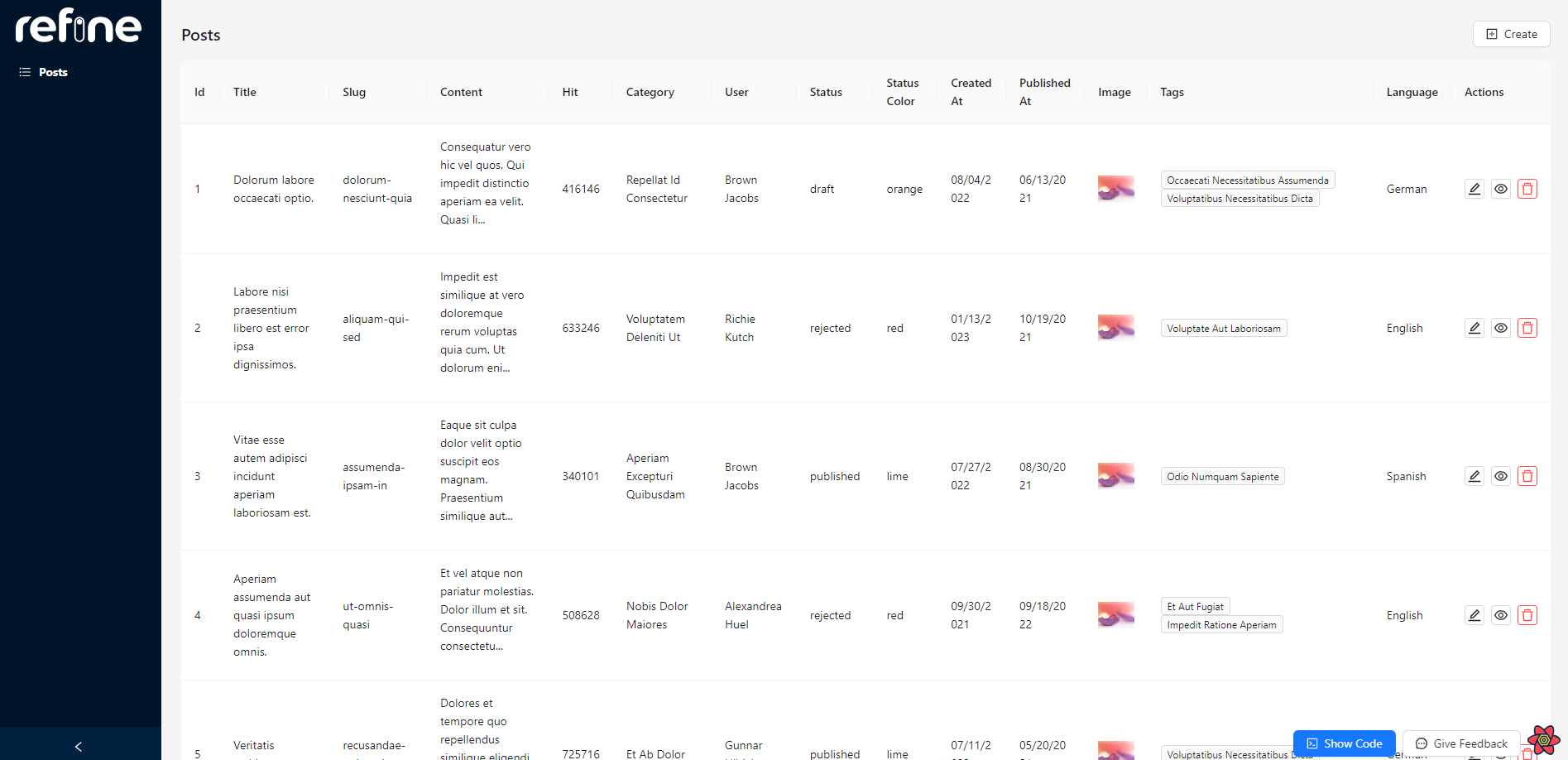Click the Create button
The height and width of the screenshot is (760, 1568).
pos(1511,34)
